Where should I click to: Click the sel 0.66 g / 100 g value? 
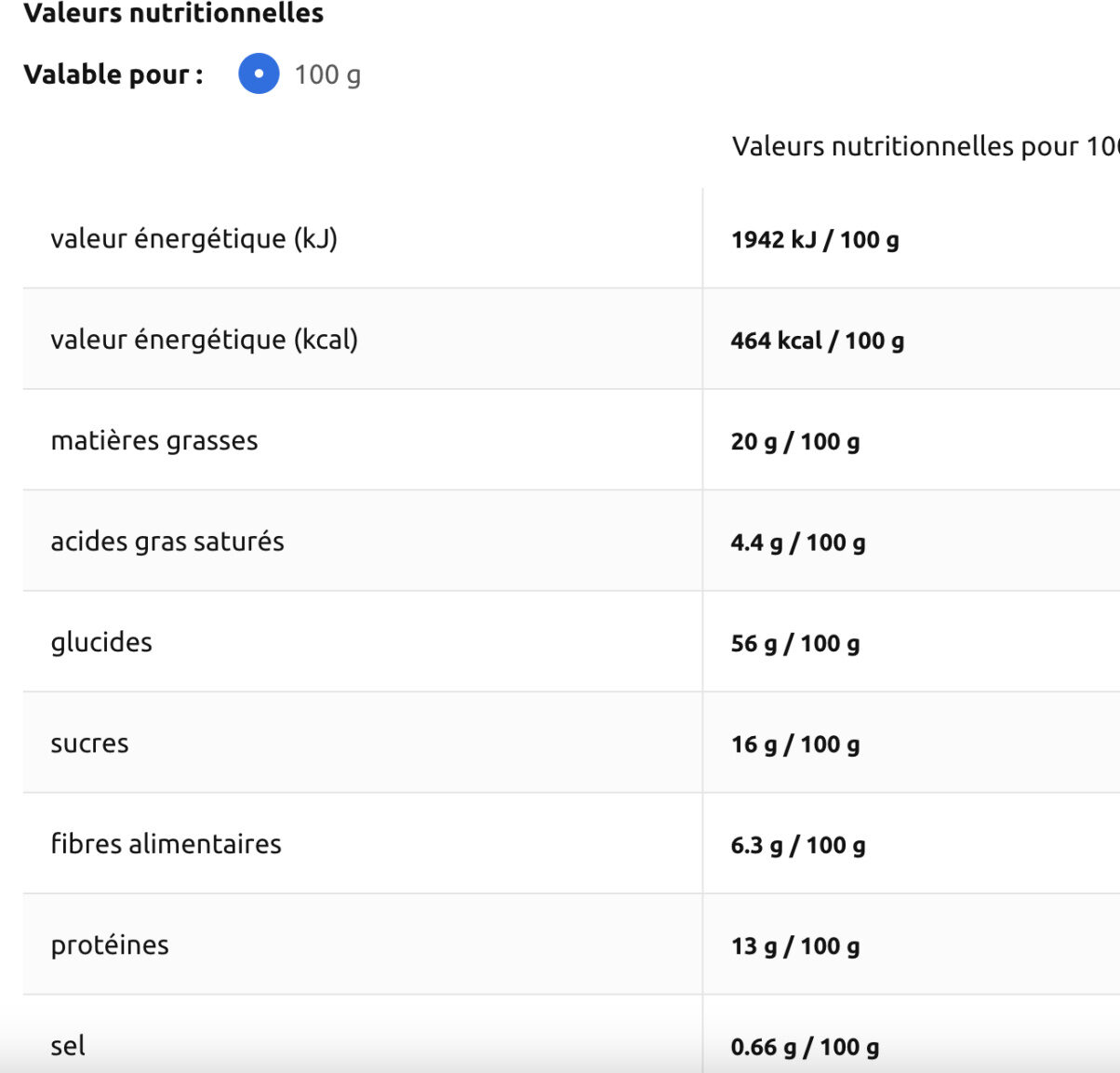[805, 1047]
